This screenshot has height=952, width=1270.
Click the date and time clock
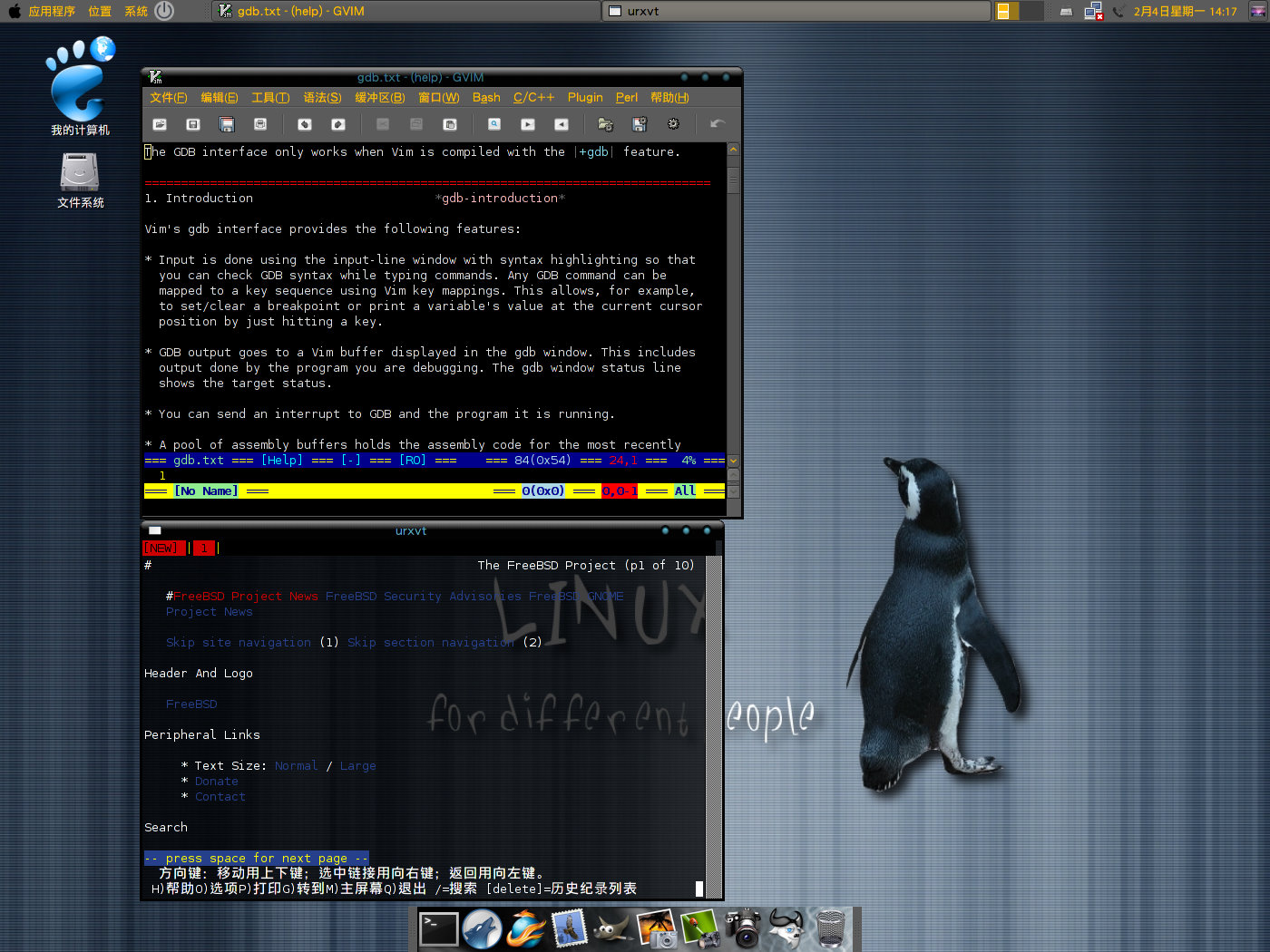[x=1185, y=12]
